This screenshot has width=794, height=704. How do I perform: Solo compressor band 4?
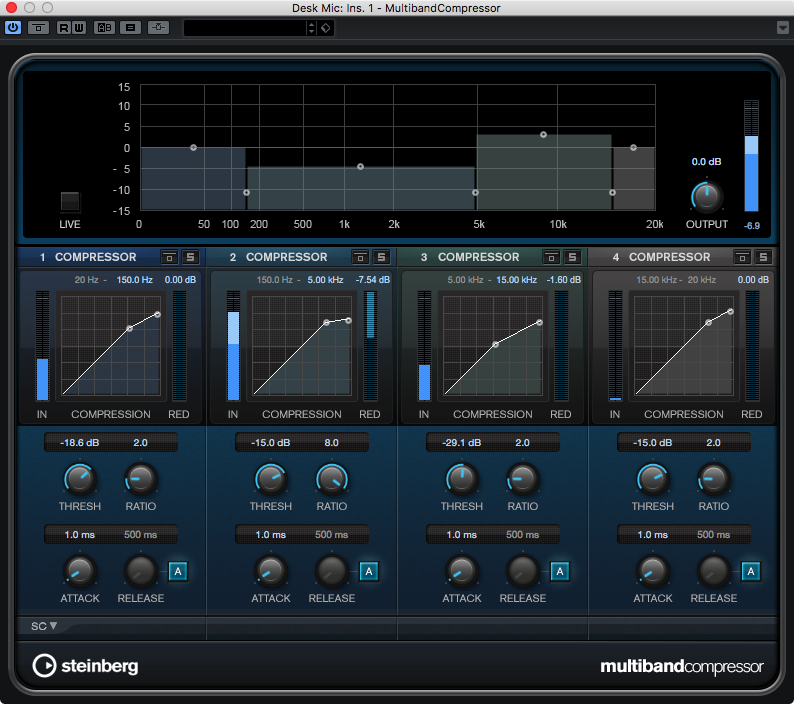(763, 257)
